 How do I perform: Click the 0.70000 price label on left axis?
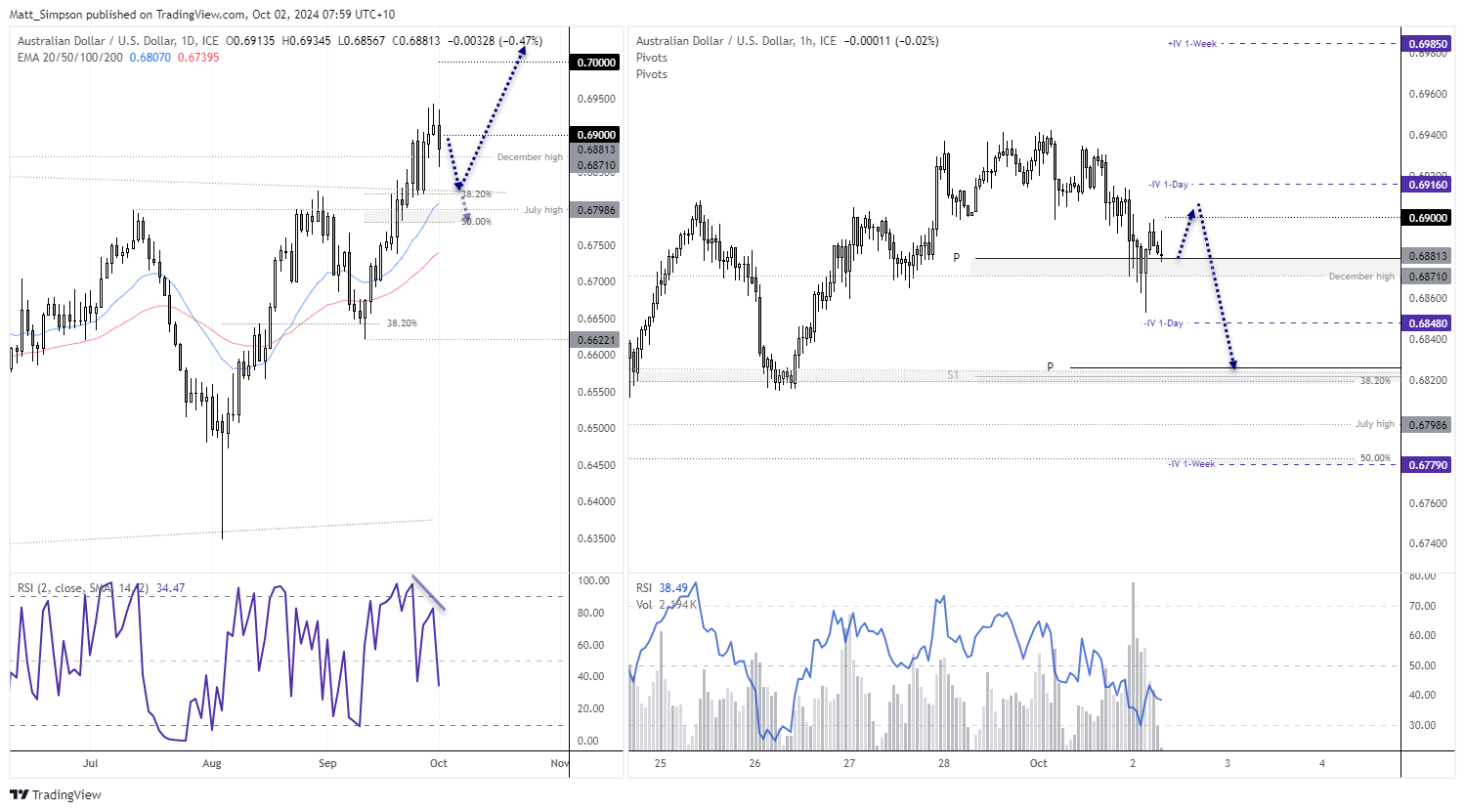[x=596, y=63]
